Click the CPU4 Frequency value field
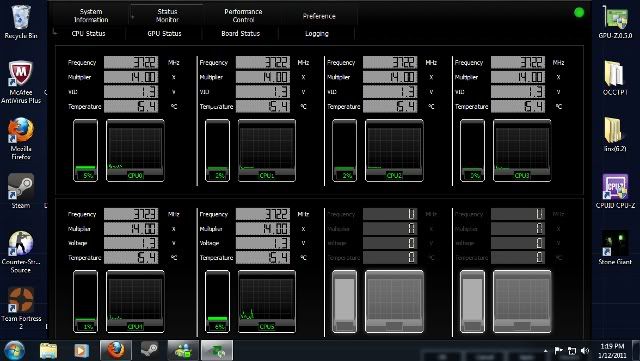The width and height of the screenshot is (640, 361). [131, 214]
